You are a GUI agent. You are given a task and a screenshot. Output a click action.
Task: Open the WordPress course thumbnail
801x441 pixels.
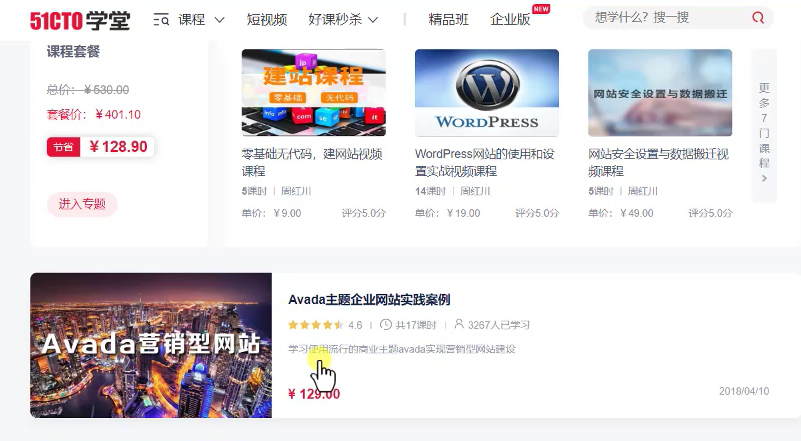pyautogui.click(x=487, y=92)
